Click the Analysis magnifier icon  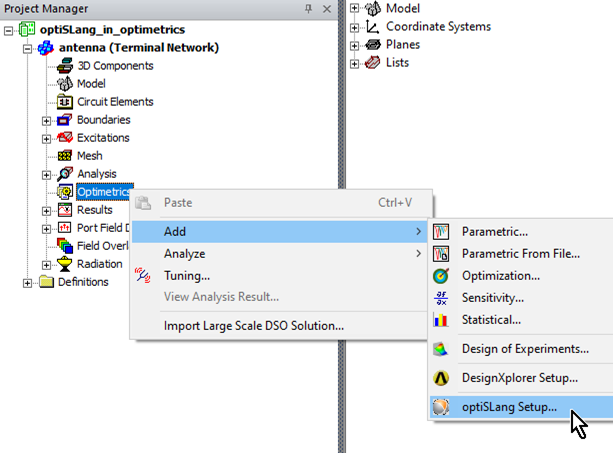tap(65, 174)
